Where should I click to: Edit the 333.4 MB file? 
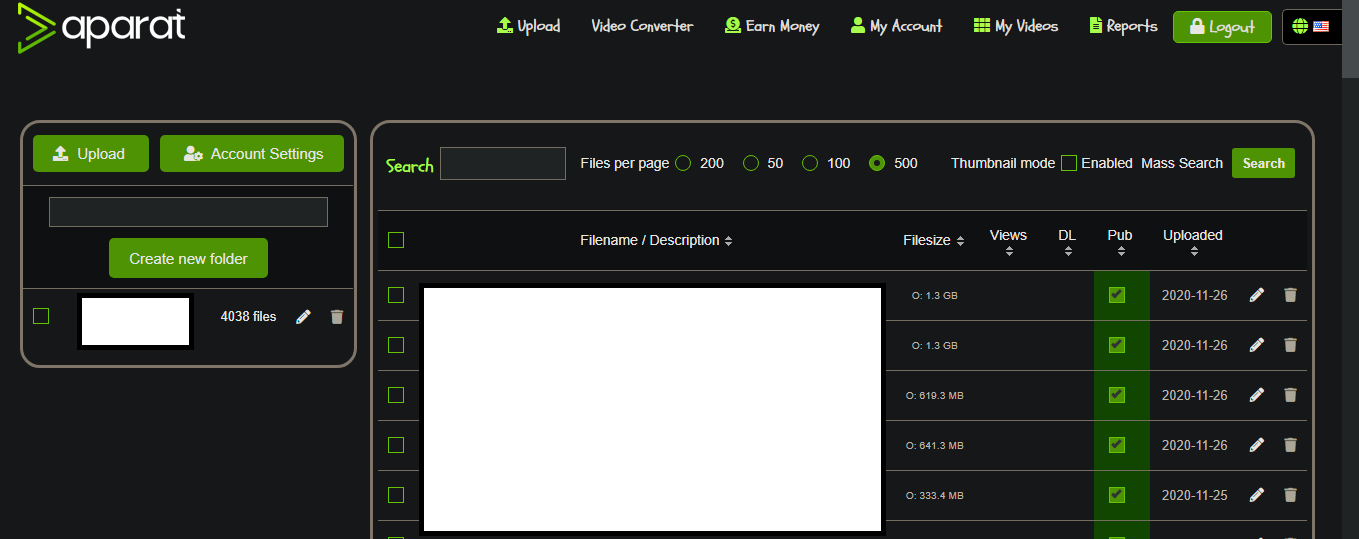coord(1257,495)
